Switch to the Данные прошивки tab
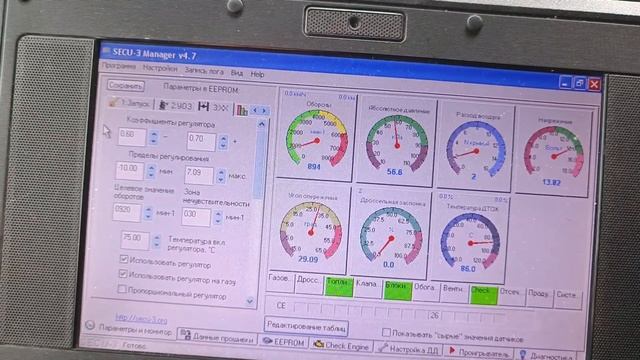The width and height of the screenshot is (640, 360). coord(217,338)
